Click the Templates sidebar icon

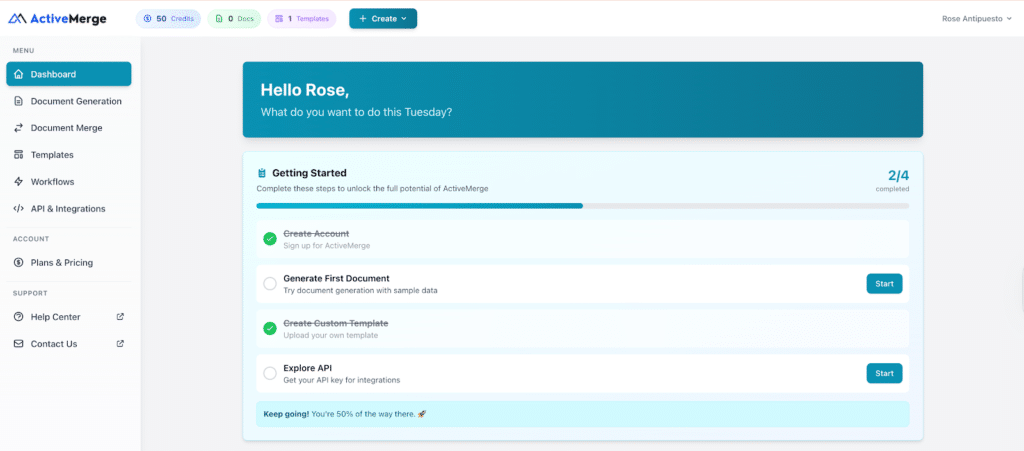coord(19,155)
